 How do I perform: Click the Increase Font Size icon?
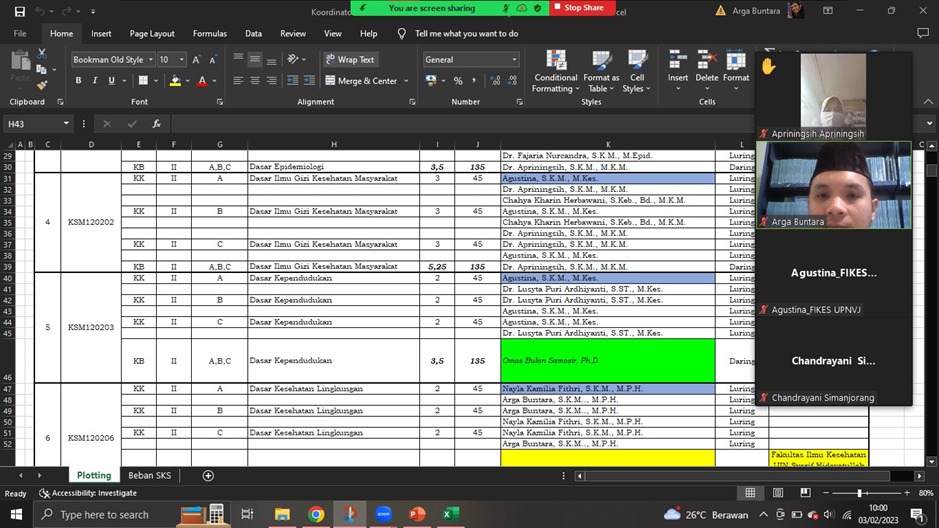[x=196, y=60]
